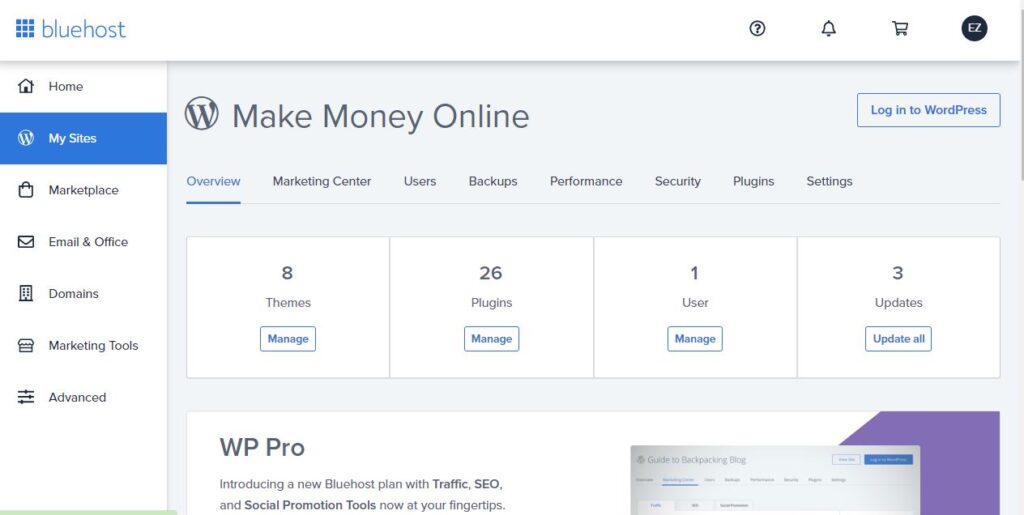Open the shopping cart icon
This screenshot has height=515, width=1024.
tap(900, 29)
